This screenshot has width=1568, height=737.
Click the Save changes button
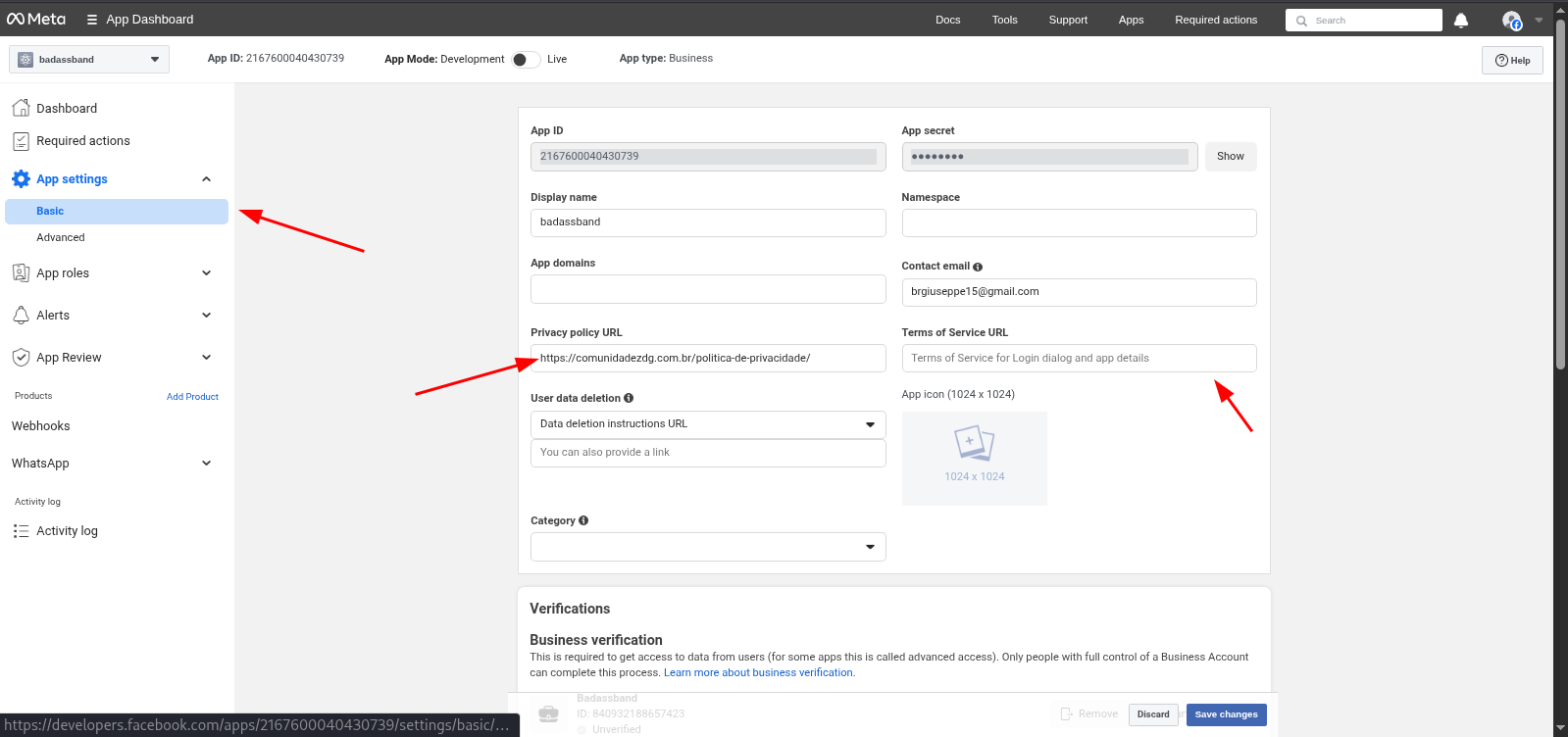click(1226, 714)
